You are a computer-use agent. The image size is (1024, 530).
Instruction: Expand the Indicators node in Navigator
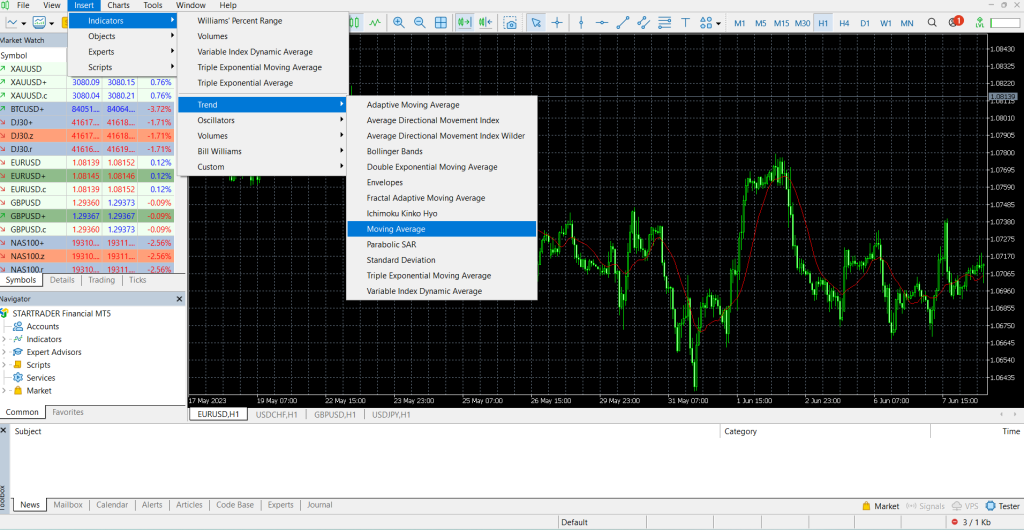pyautogui.click(x=3, y=339)
